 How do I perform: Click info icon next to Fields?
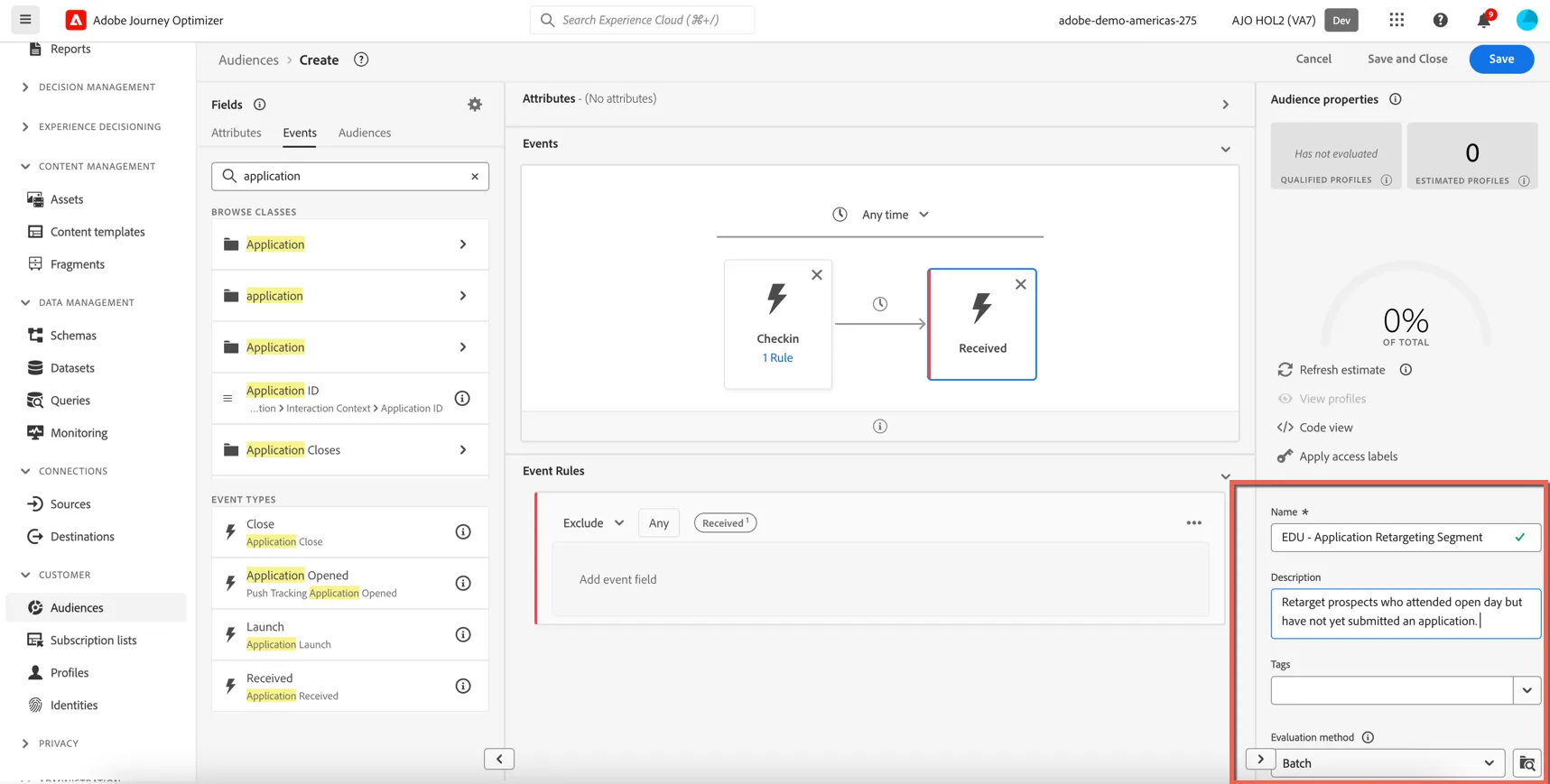[260, 105]
